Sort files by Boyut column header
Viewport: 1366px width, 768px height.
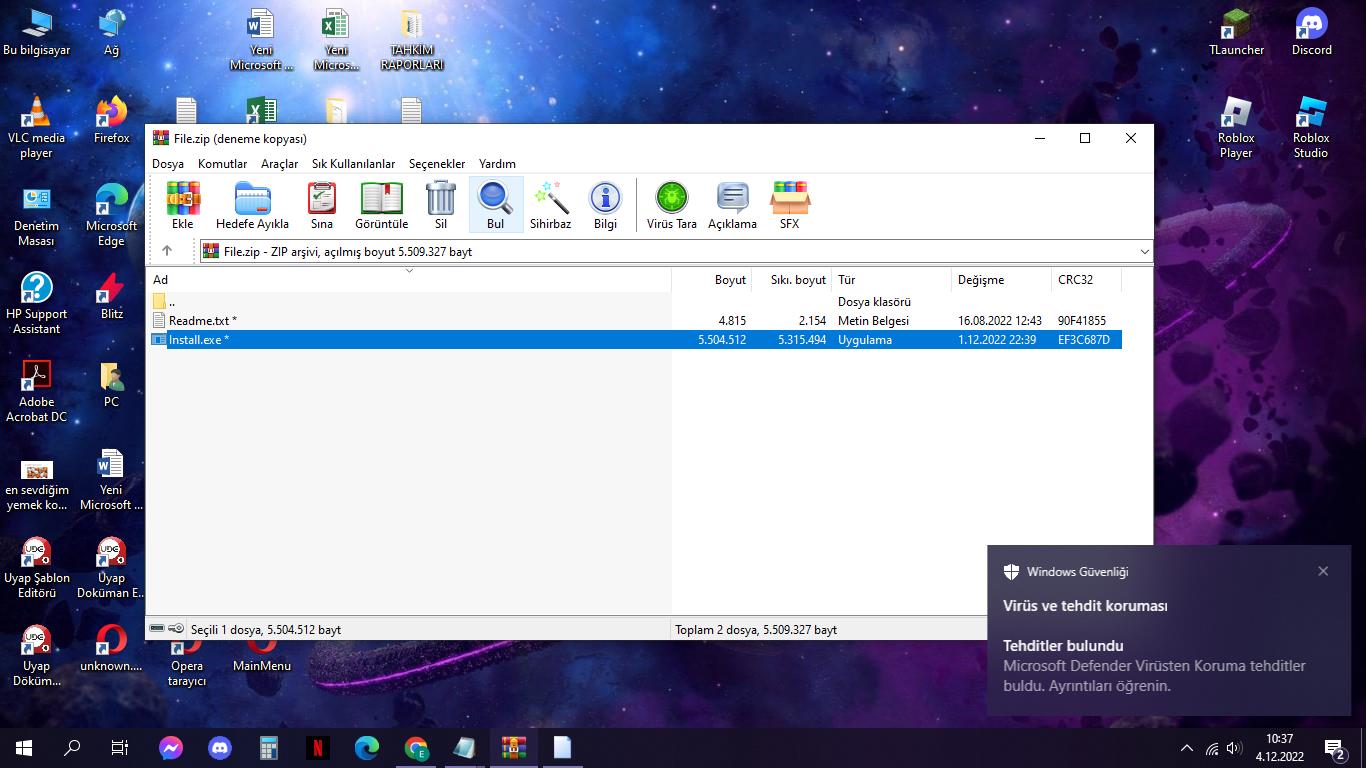coord(730,280)
